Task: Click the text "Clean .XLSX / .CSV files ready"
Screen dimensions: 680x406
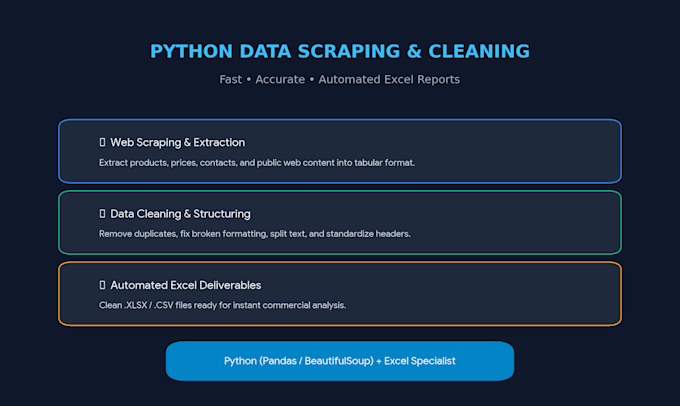Action: click(158, 305)
